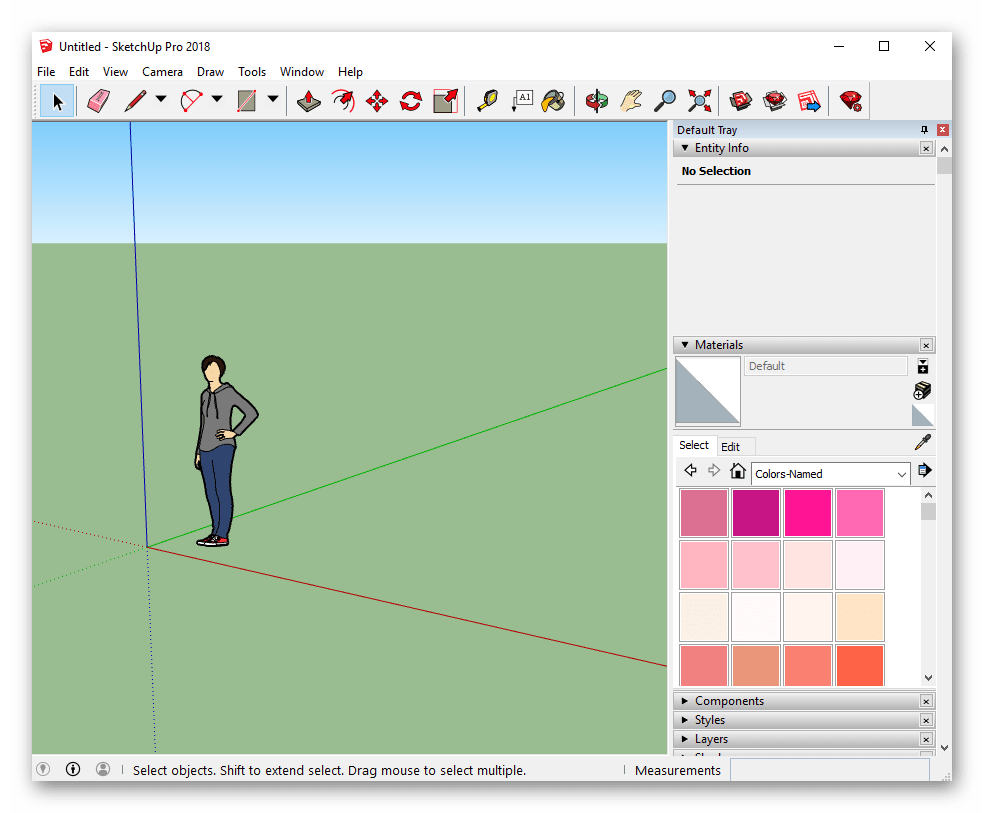Open the Camera menu

tap(162, 72)
